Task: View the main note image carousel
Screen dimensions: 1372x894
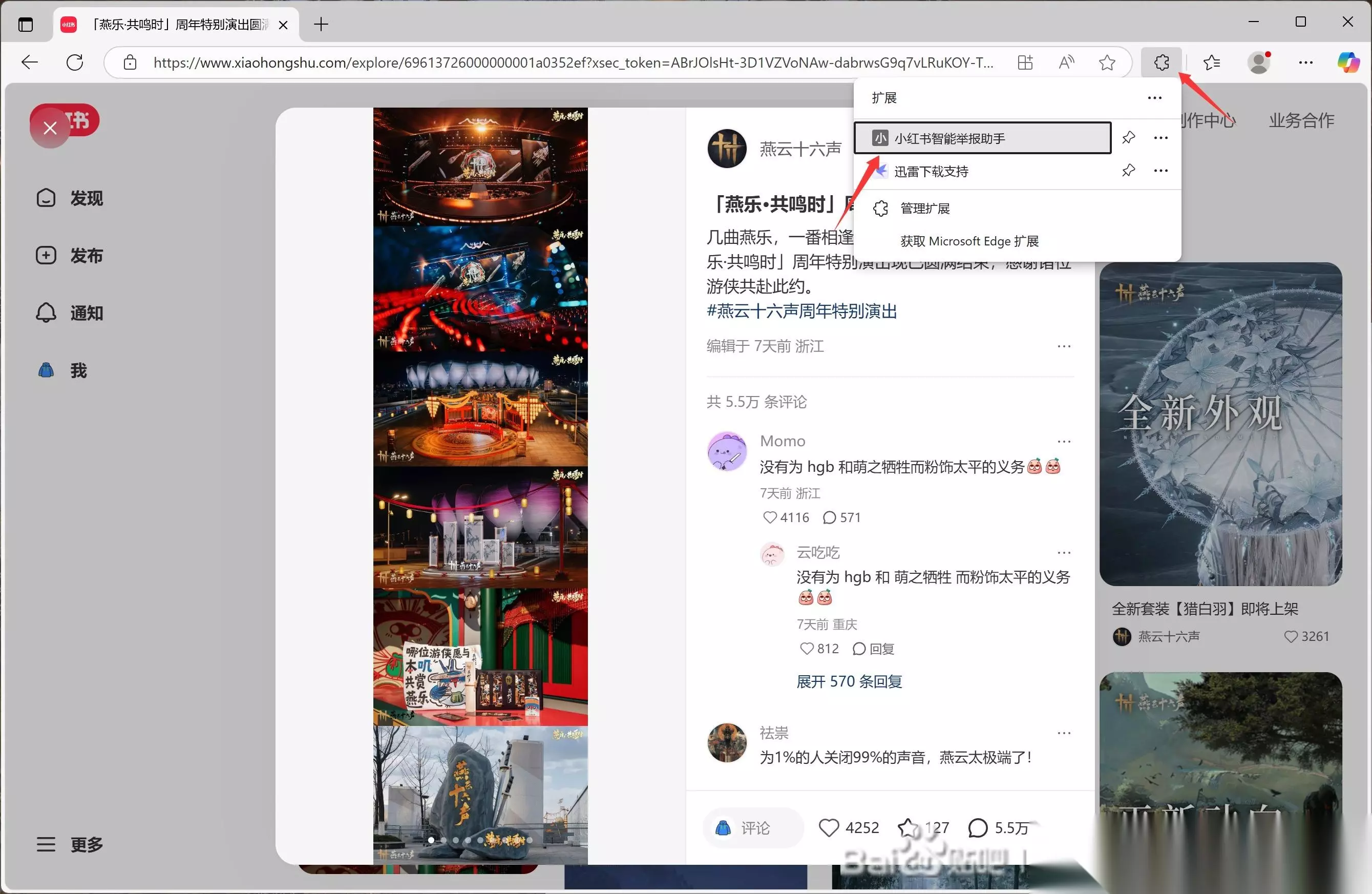Action: [x=480, y=486]
